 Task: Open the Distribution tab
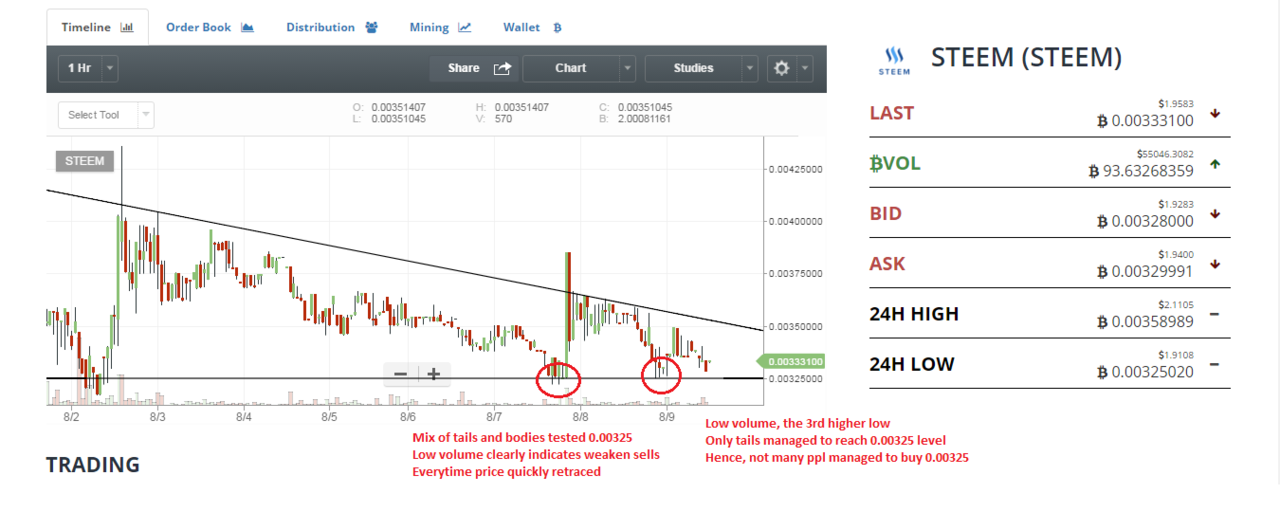click(332, 27)
